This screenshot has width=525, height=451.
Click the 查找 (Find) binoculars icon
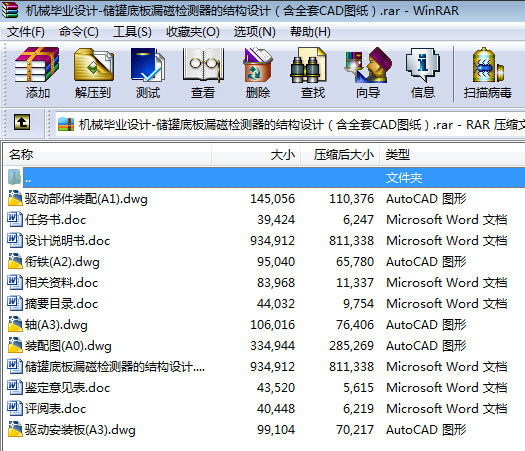tap(308, 65)
